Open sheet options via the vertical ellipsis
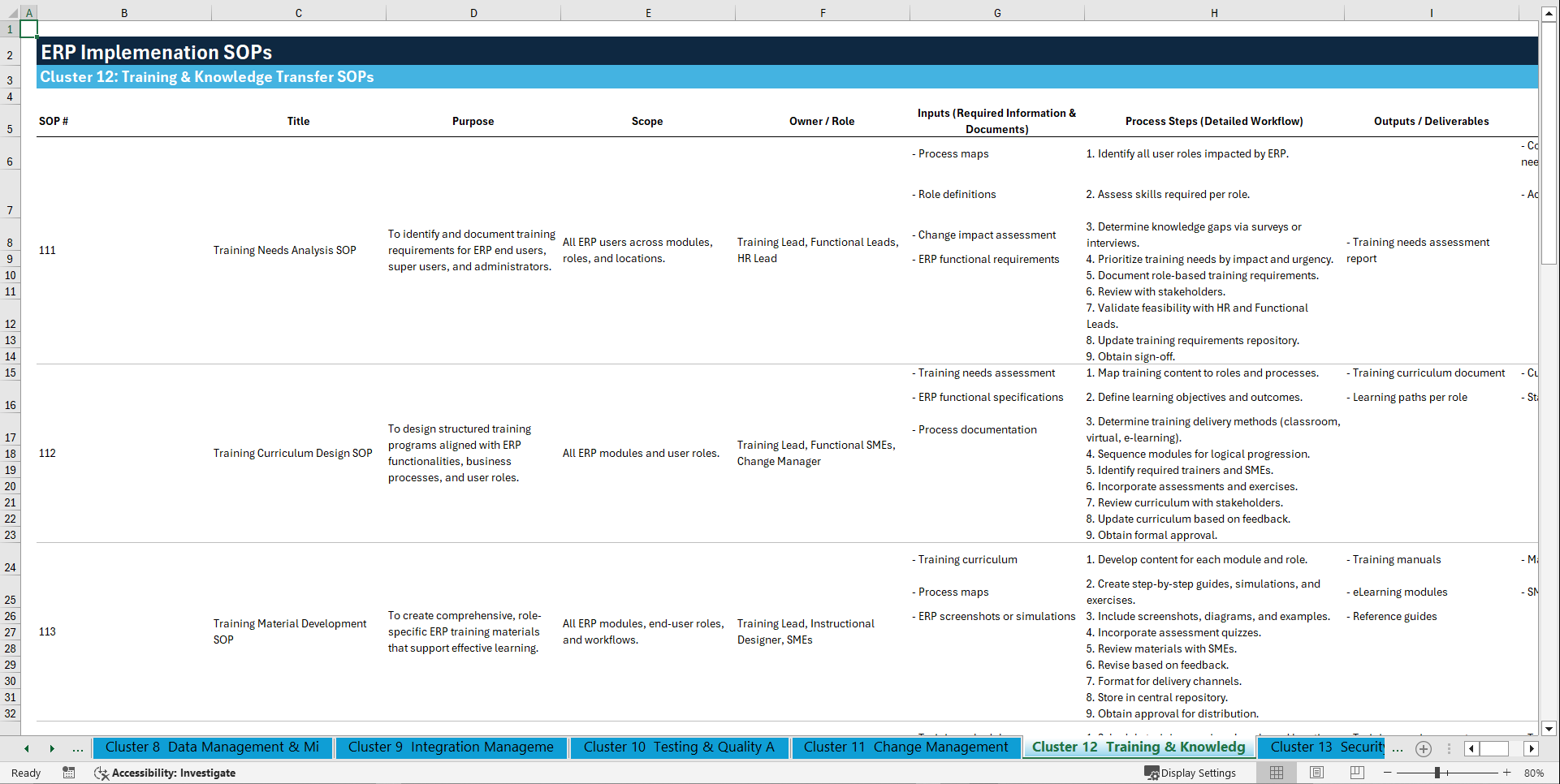Screen dimensions: 1560x784 click(1450, 748)
